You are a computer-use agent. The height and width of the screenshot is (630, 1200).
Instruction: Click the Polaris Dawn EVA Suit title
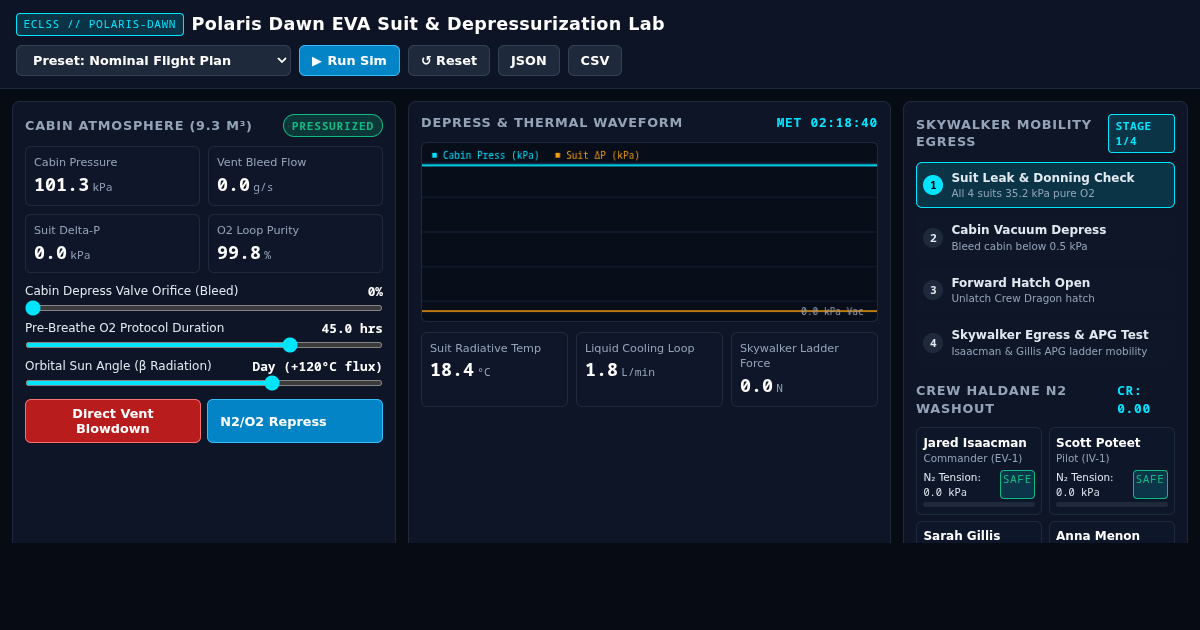(428, 24)
